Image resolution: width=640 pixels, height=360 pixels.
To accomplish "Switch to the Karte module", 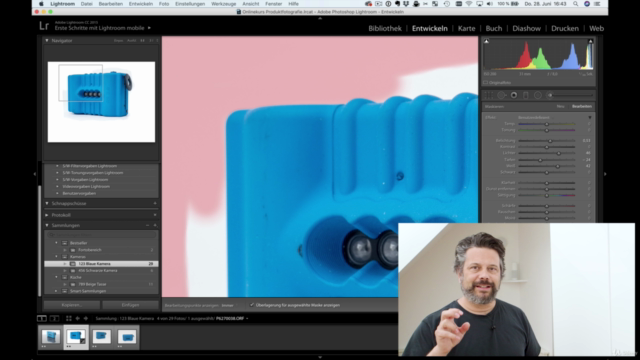I will point(467,28).
